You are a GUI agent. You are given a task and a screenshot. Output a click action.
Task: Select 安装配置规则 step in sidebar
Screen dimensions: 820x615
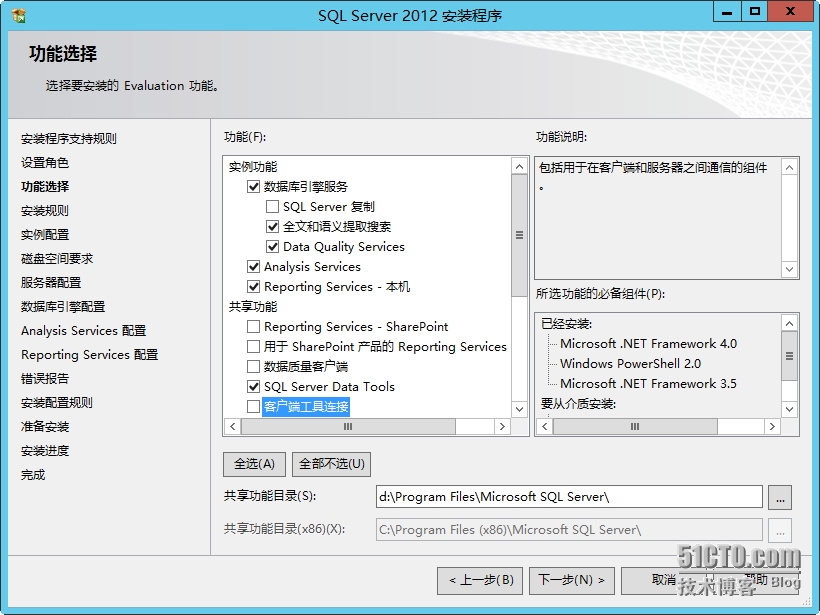[x=56, y=403]
